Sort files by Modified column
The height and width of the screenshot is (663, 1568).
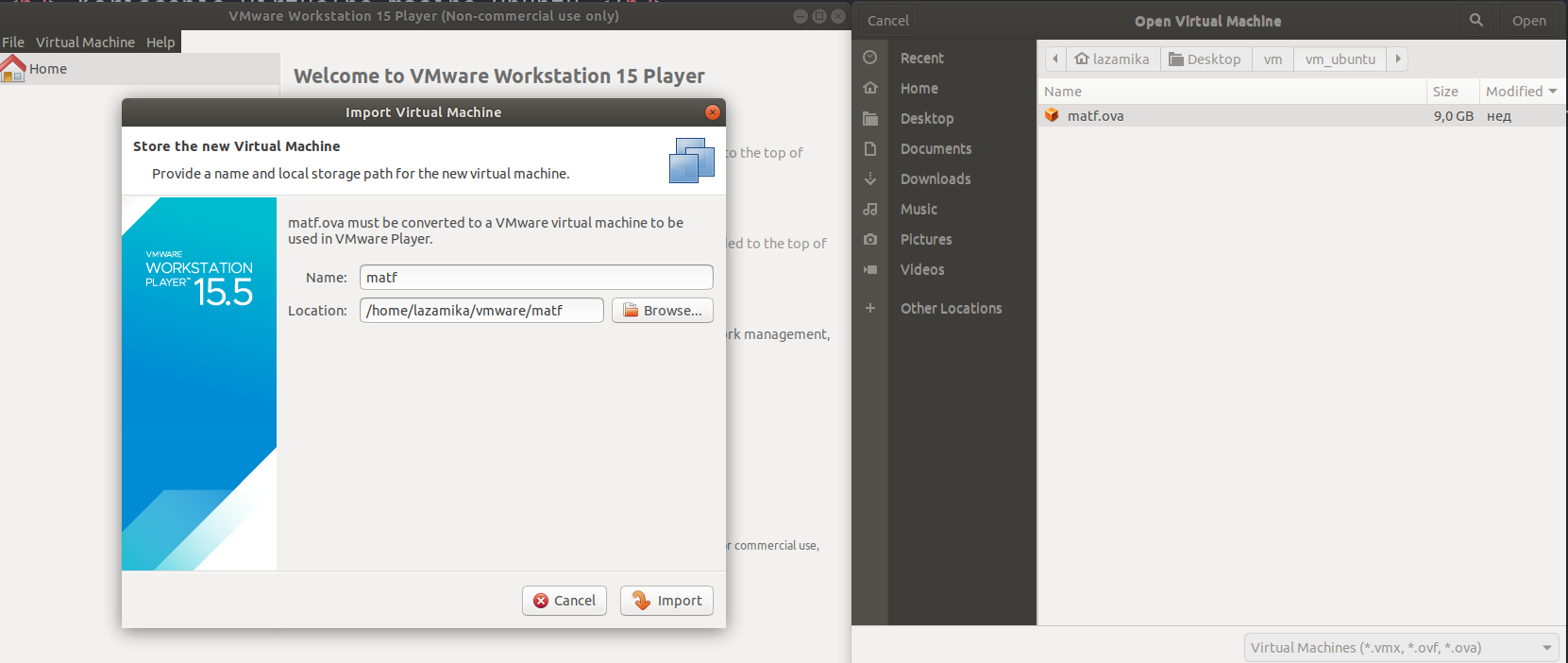pyautogui.click(x=1521, y=91)
